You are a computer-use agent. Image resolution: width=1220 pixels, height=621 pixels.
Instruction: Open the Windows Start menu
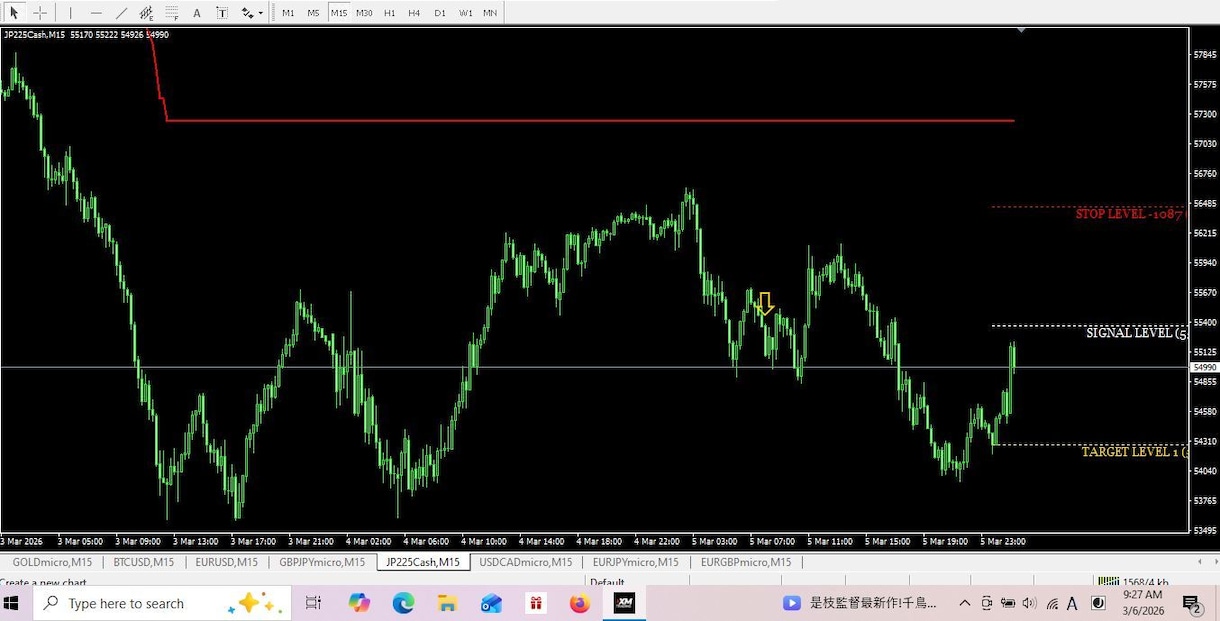click(x=12, y=603)
